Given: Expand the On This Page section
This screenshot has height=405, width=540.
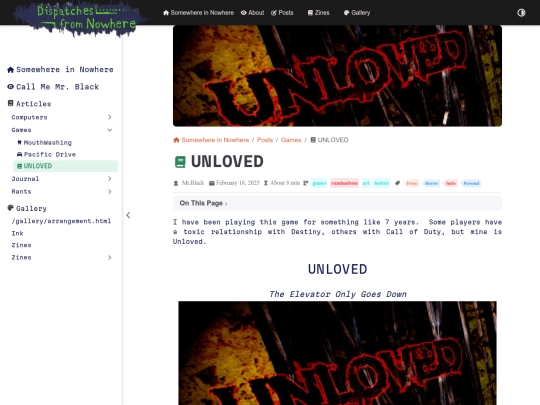Looking at the screenshot, I should coord(337,203).
